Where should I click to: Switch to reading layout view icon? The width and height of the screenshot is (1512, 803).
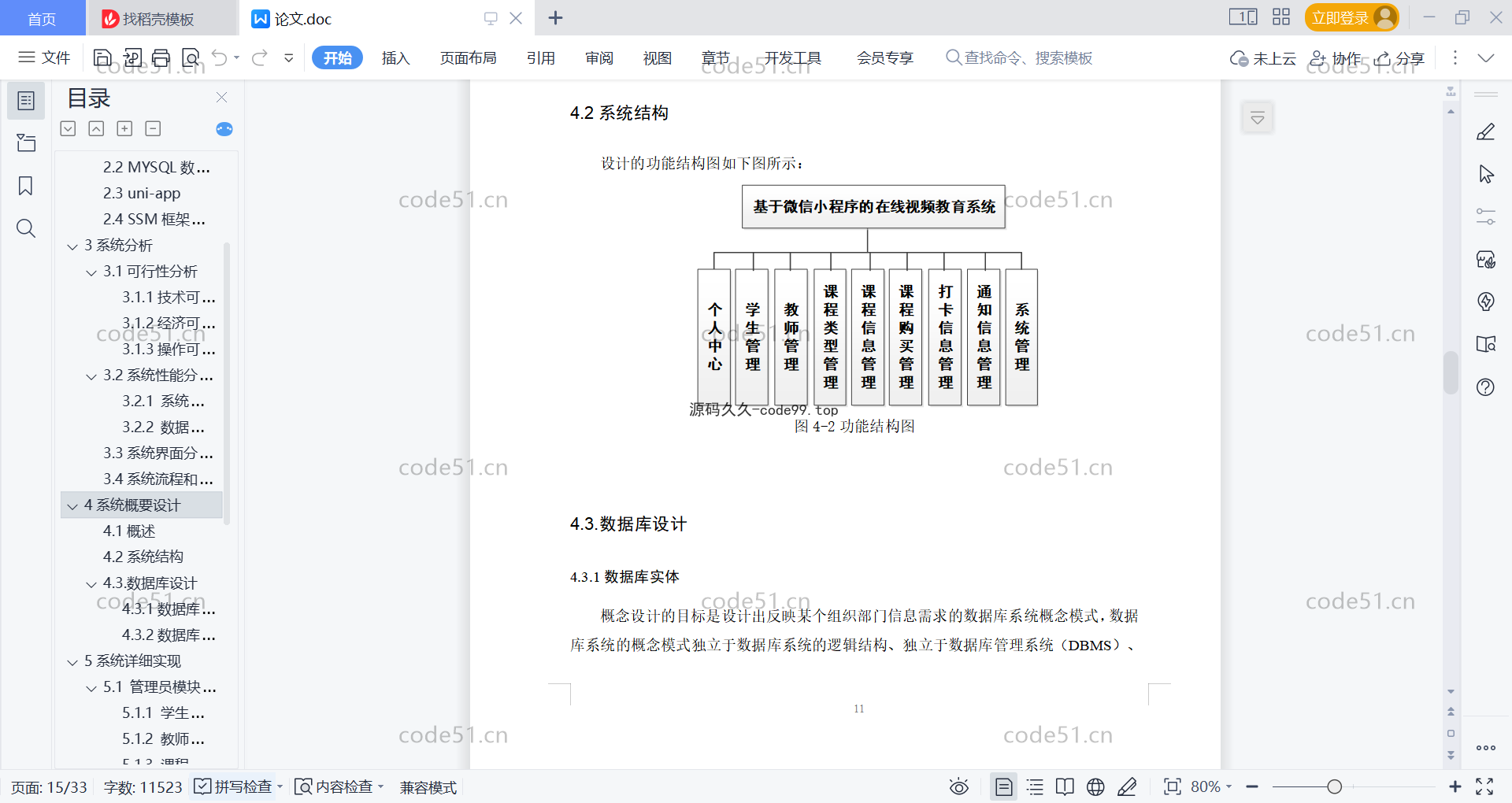point(1065,786)
